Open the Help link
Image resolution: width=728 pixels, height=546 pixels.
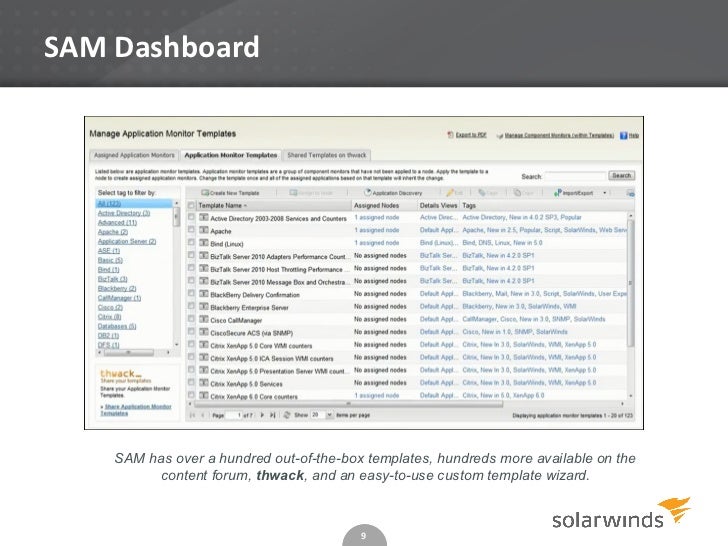pos(634,136)
